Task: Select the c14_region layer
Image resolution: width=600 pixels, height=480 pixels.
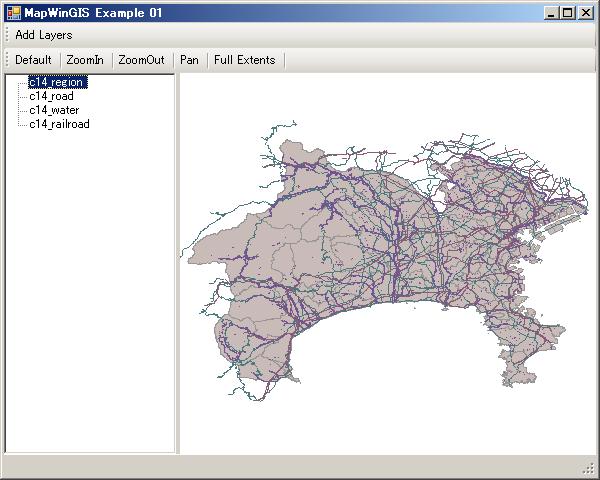Action: pos(57,82)
